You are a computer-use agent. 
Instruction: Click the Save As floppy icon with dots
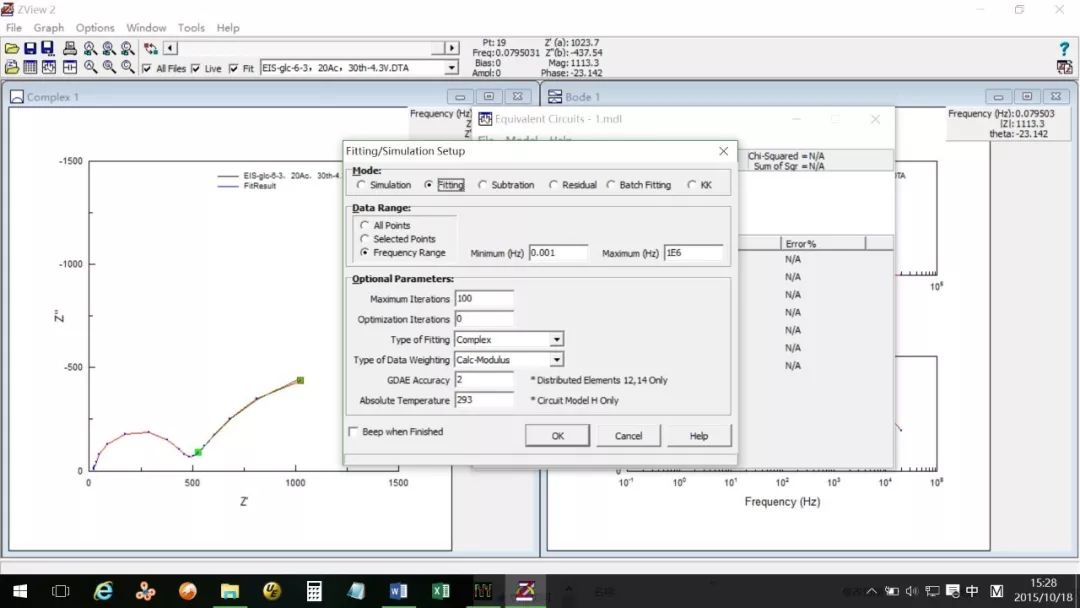[x=48, y=48]
